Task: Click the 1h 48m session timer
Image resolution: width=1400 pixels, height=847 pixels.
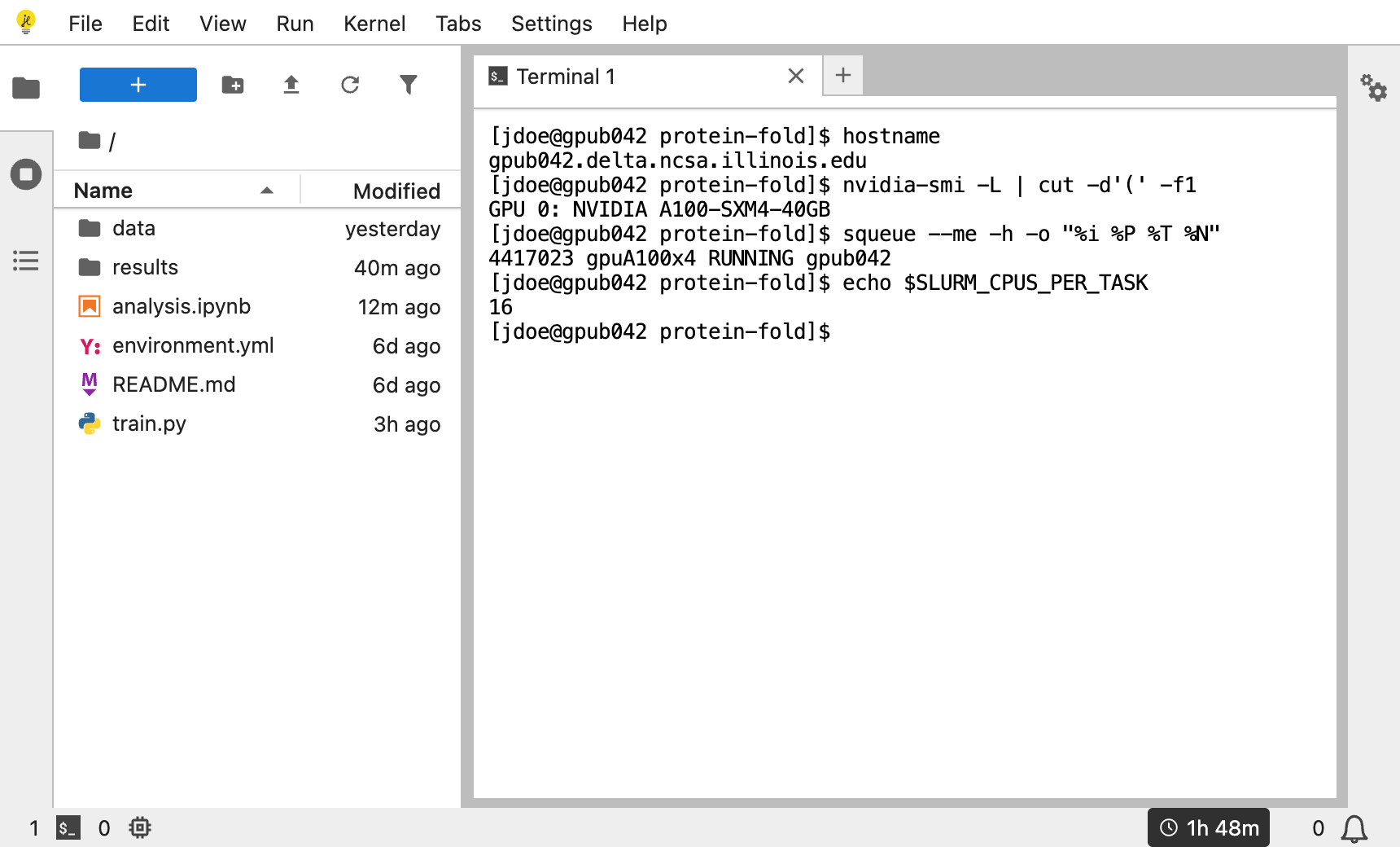Action: pos(1209,828)
